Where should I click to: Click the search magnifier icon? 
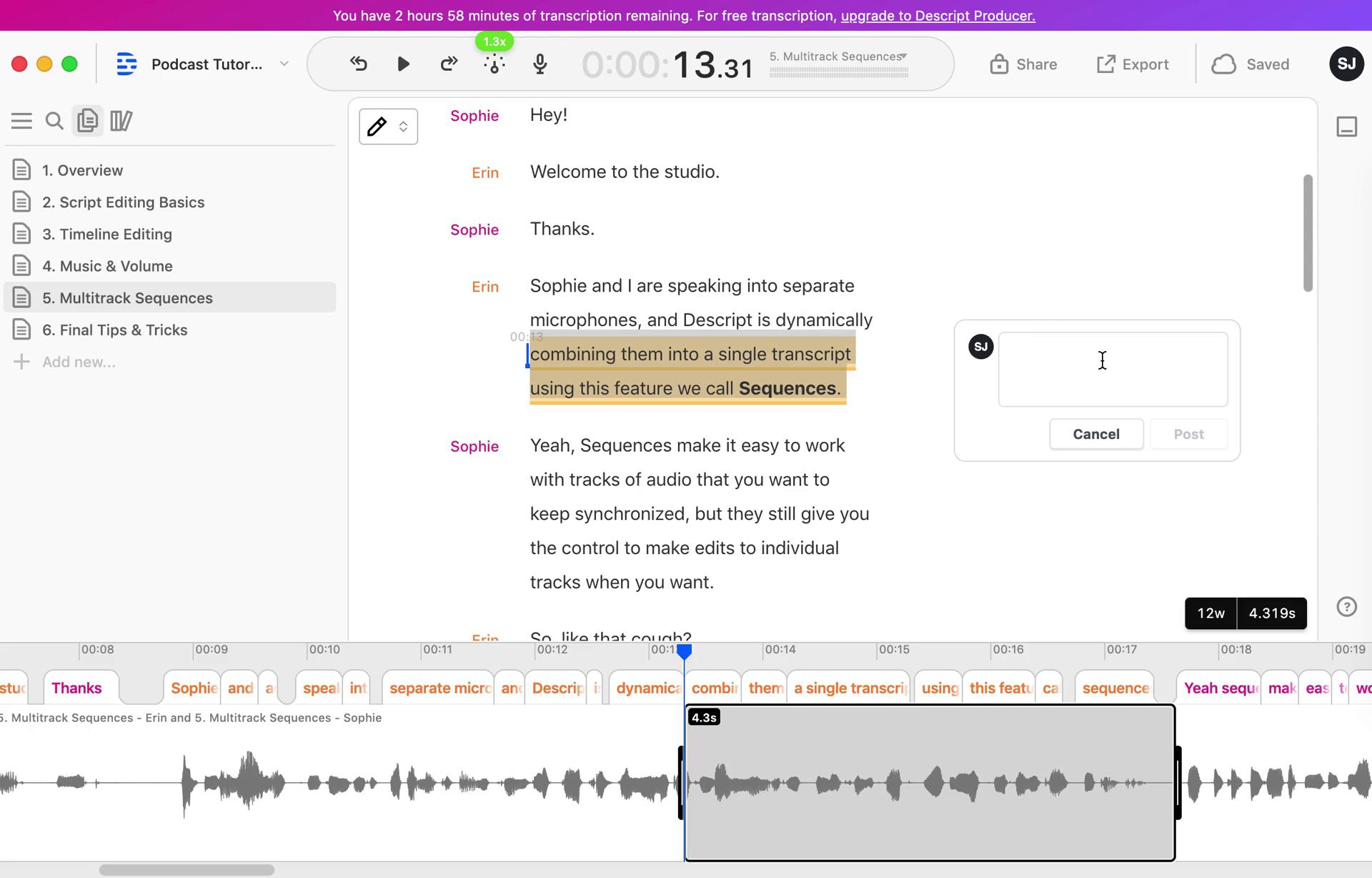[x=54, y=121]
